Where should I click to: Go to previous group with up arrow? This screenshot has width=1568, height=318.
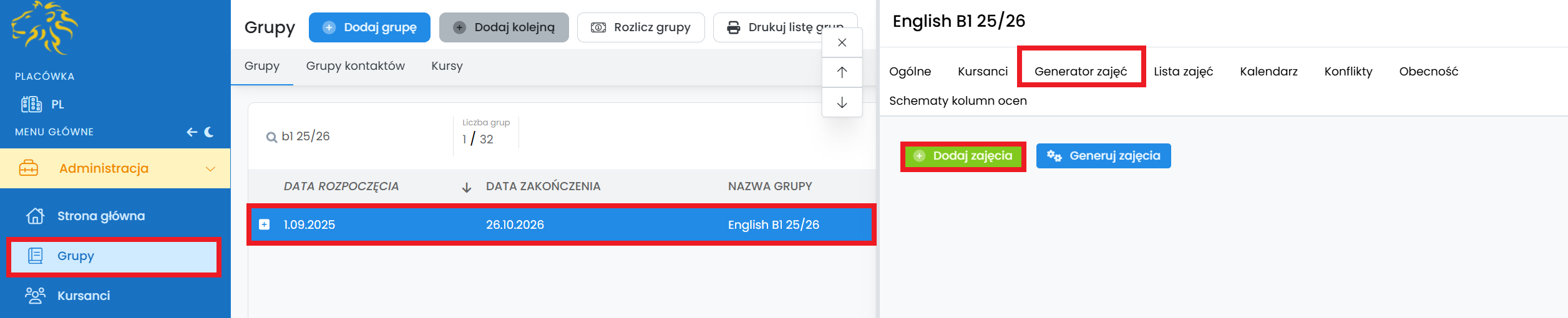click(x=842, y=72)
